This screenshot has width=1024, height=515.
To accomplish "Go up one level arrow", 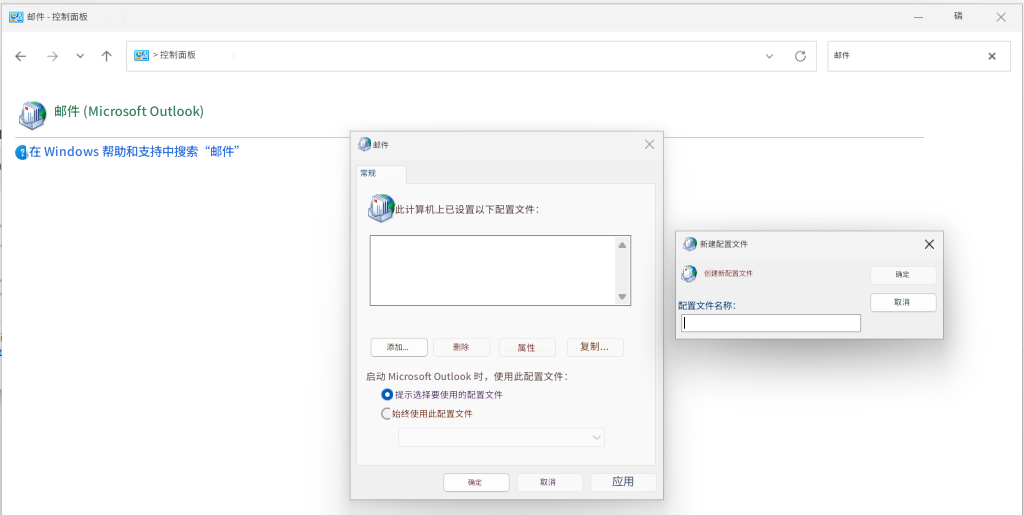I will (x=106, y=56).
